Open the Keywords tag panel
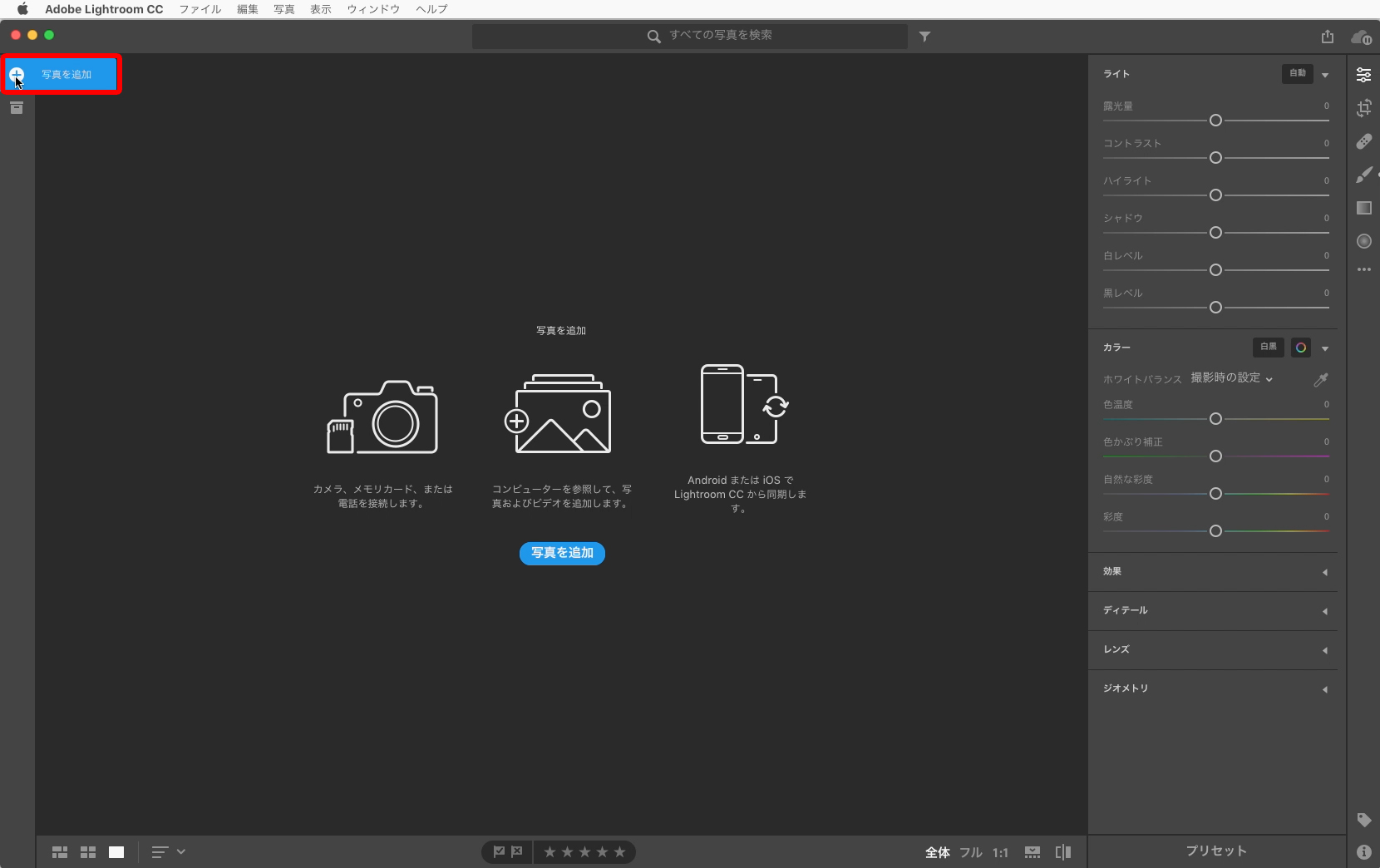 (1364, 821)
